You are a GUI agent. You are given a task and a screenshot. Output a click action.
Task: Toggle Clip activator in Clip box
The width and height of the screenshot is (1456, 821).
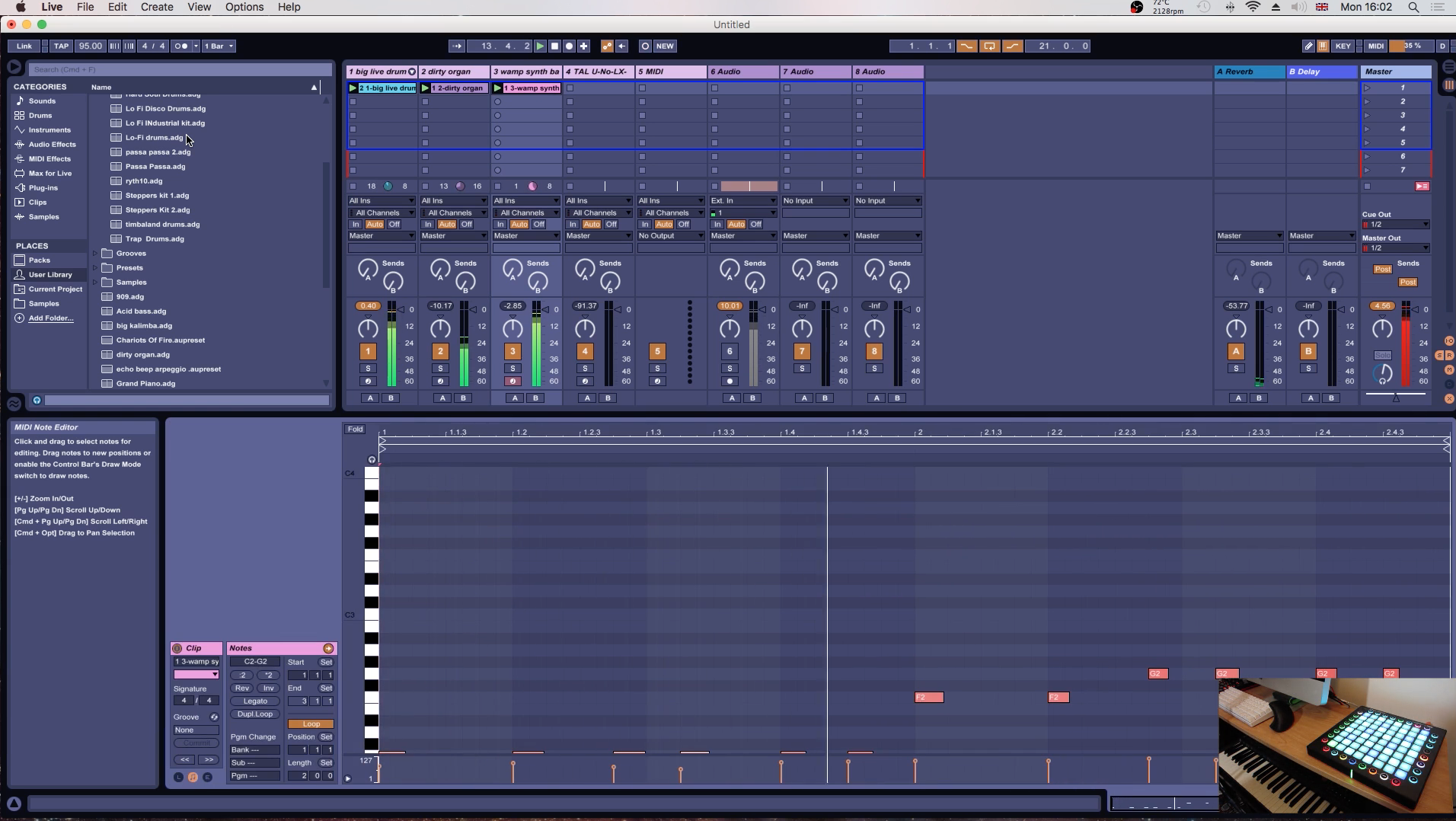(x=177, y=648)
